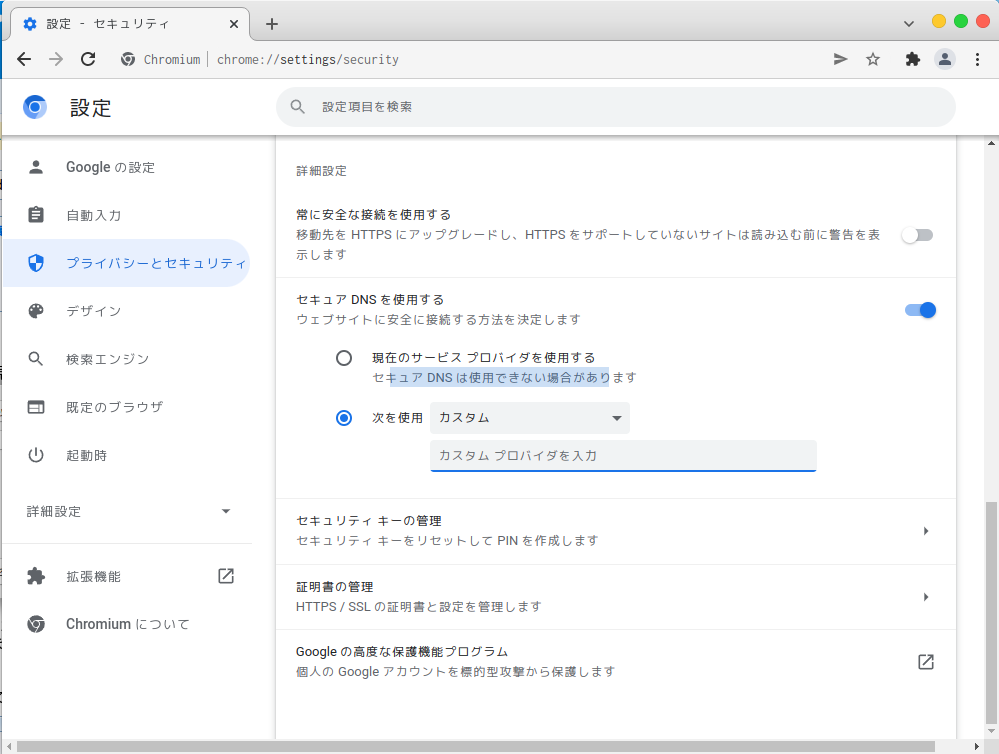
Task: Click the search magnifier icon in settings search
Action: tap(298, 106)
